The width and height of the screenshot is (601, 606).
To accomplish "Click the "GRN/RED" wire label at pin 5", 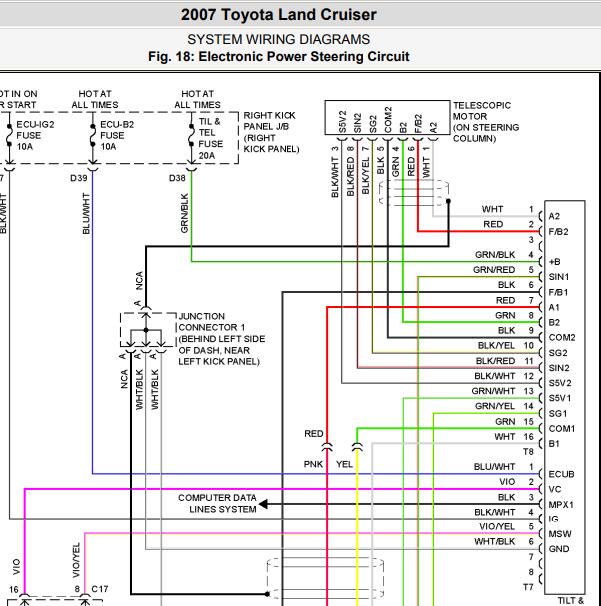I will tap(494, 270).
